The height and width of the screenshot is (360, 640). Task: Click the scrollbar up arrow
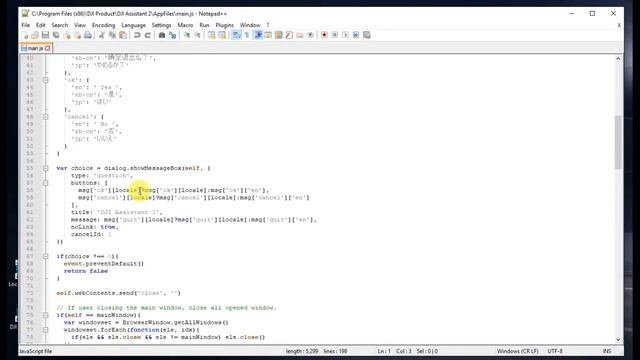(618, 59)
